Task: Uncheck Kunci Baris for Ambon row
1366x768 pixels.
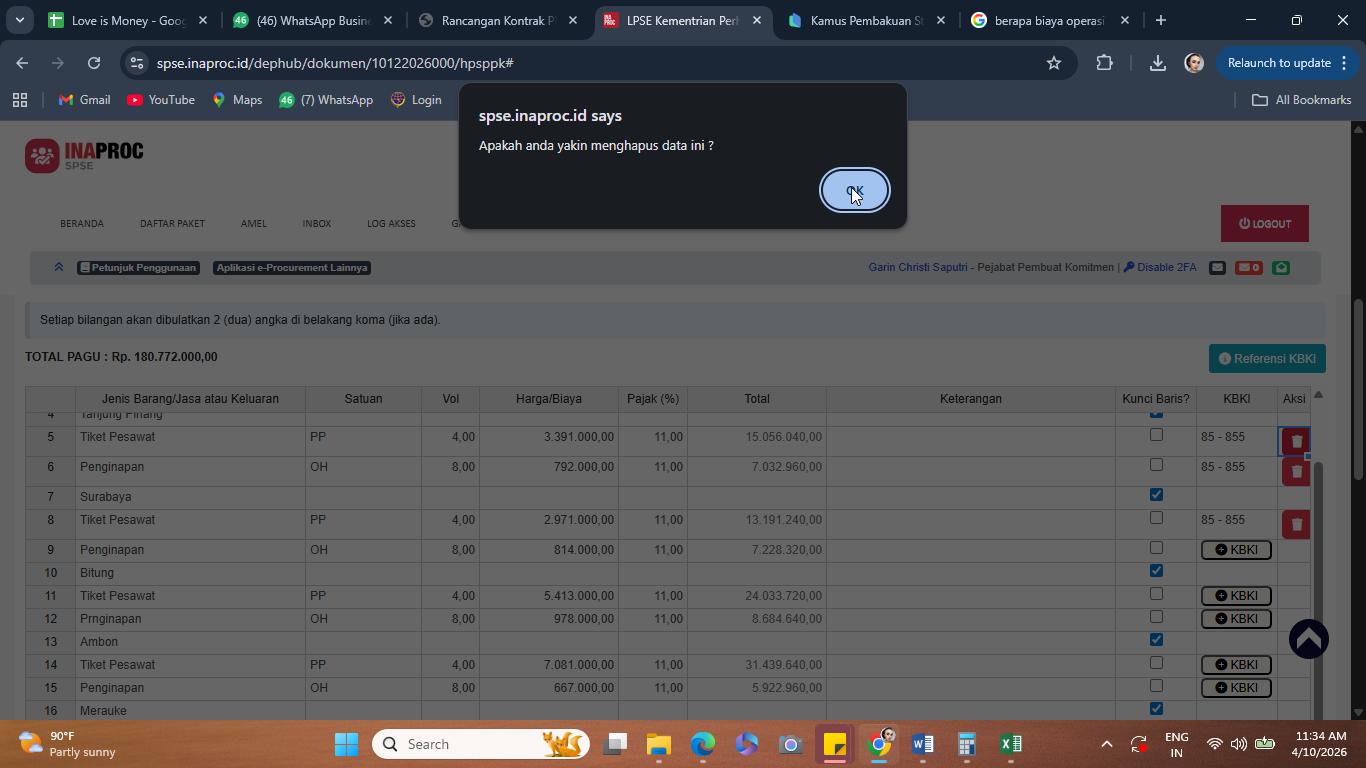Action: coord(1156,640)
